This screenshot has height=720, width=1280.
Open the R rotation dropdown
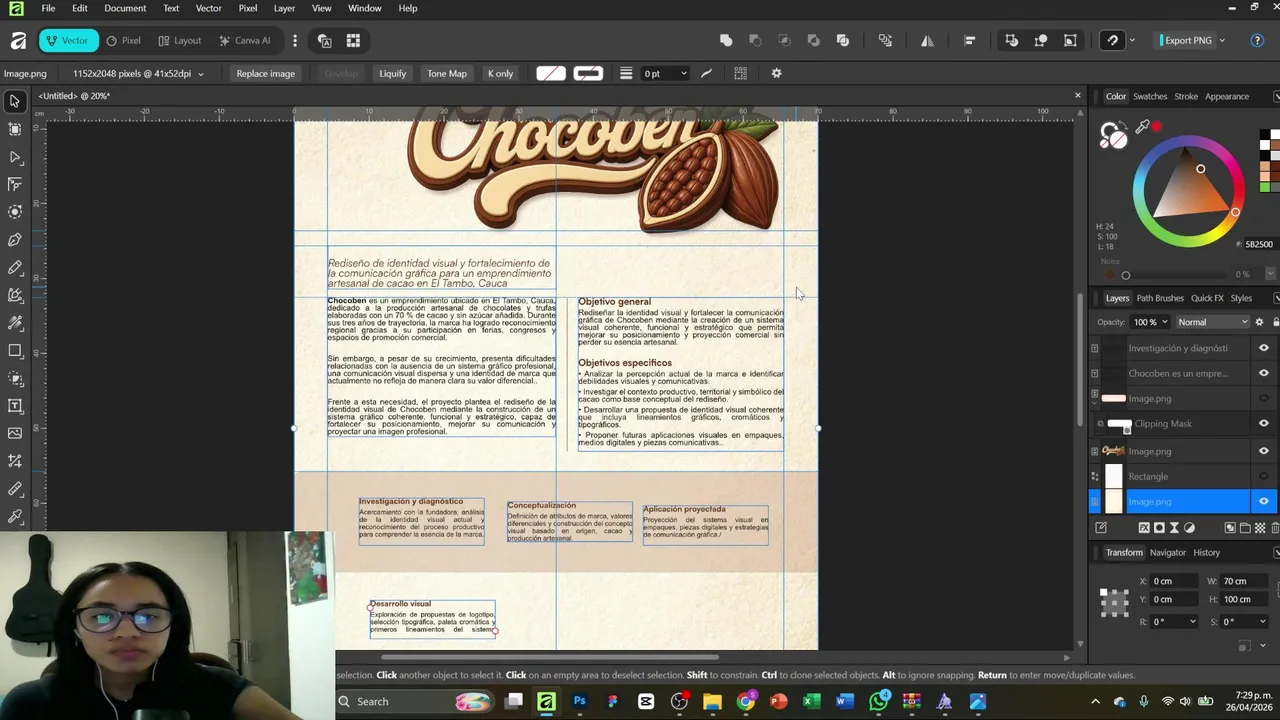[1192, 622]
